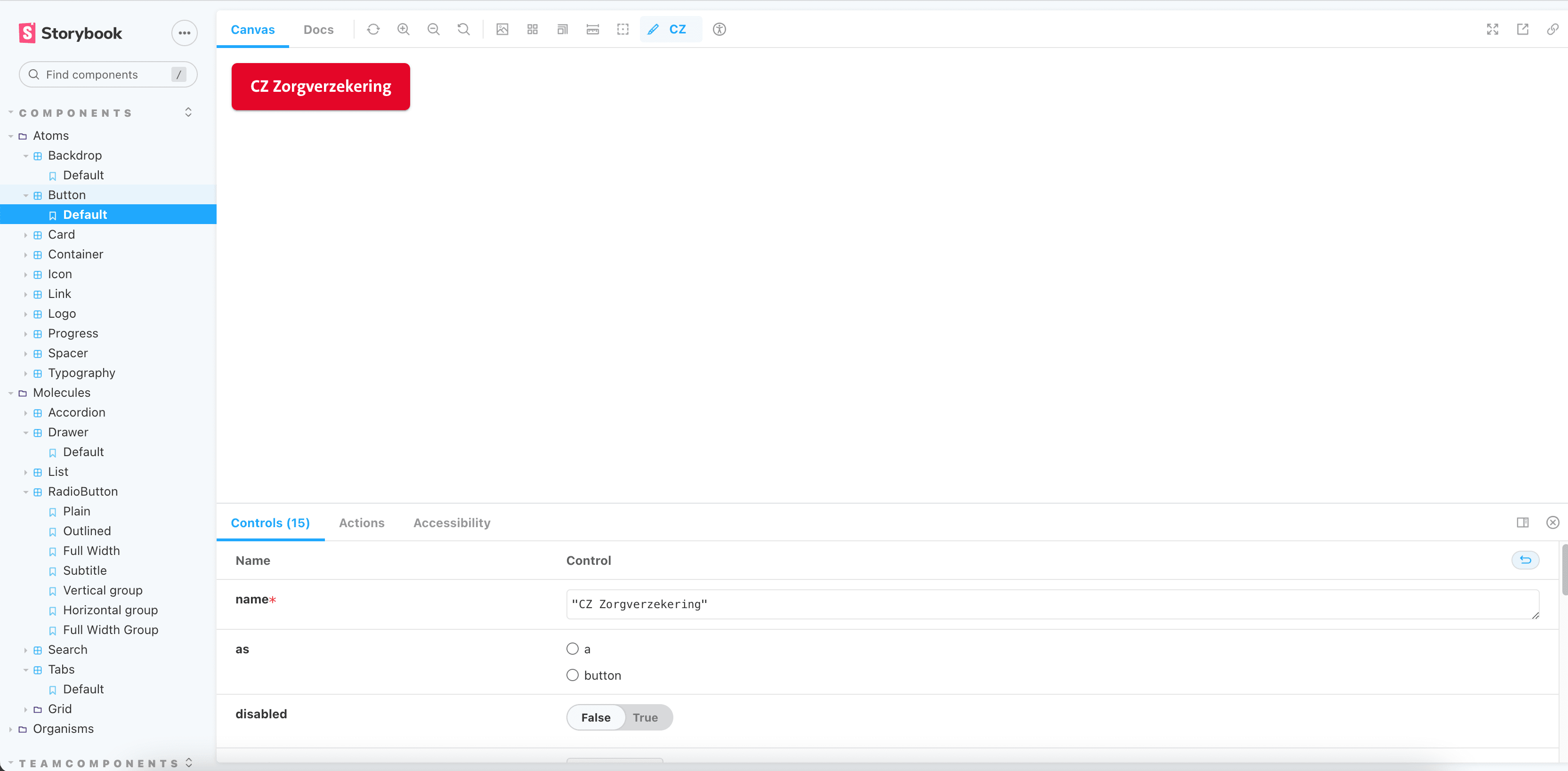Select the 'button' radio option
The width and height of the screenshot is (1568, 771).
coord(572,675)
